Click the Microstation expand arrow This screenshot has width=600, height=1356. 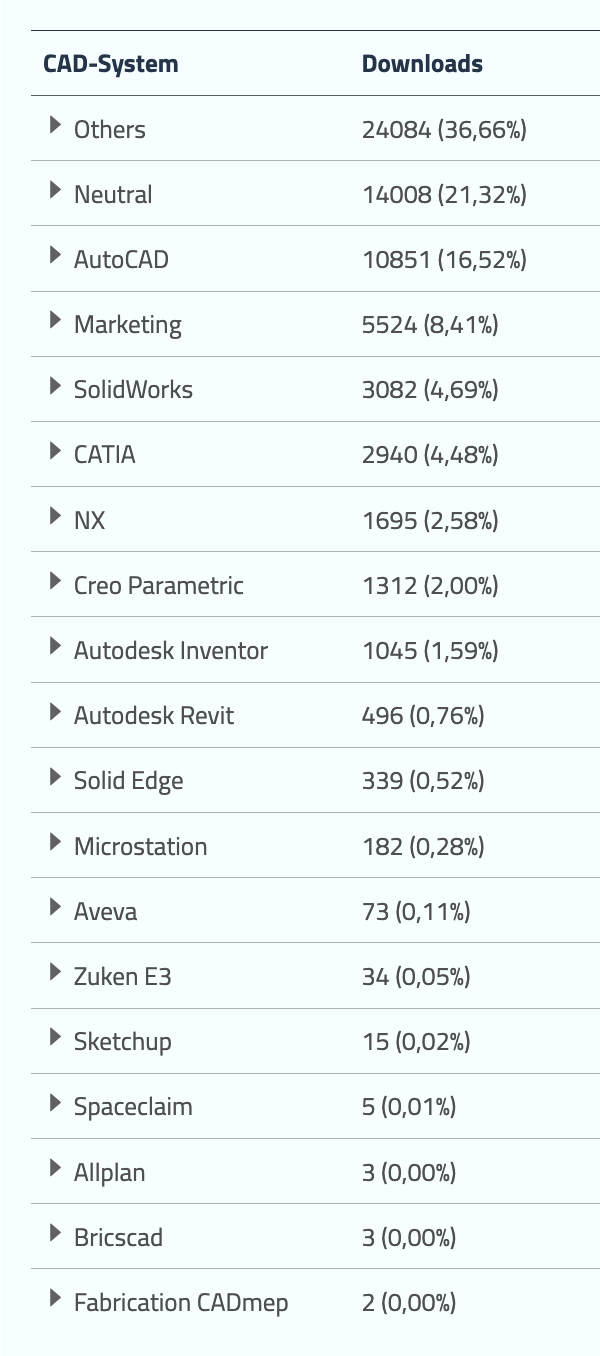55,842
